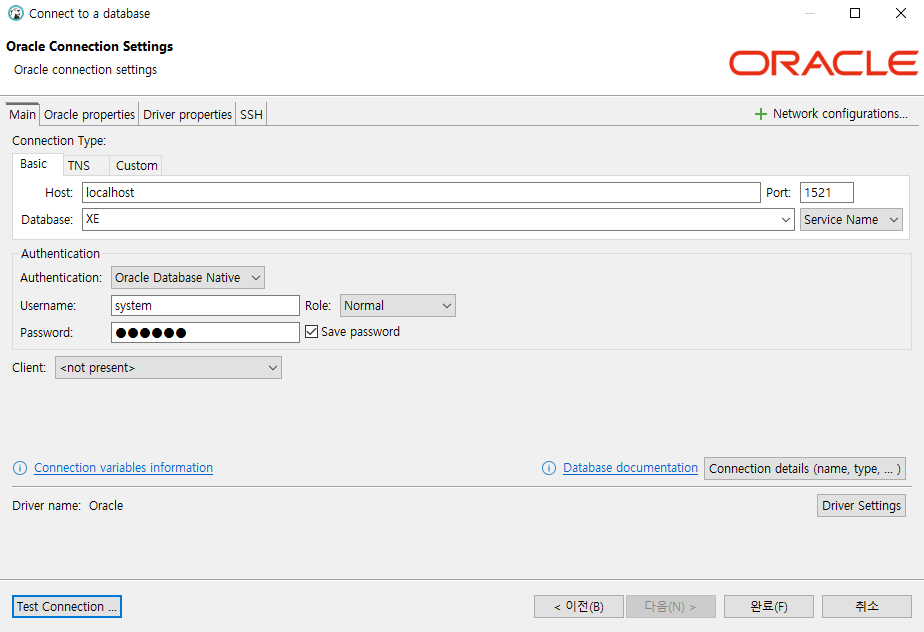
Task: Click the 취소 cancel button
Action: (x=866, y=607)
